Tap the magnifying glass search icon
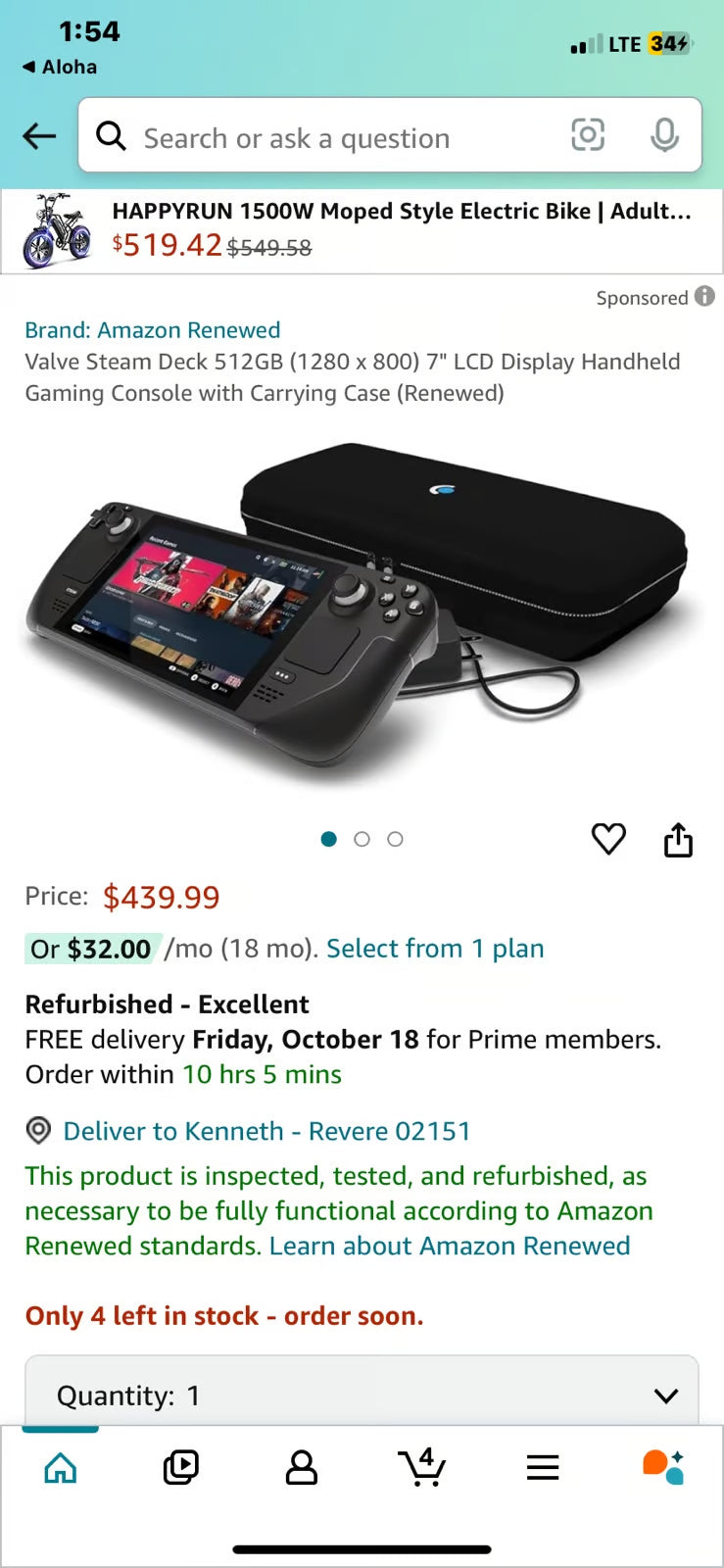The width and height of the screenshot is (724, 1568). click(111, 136)
